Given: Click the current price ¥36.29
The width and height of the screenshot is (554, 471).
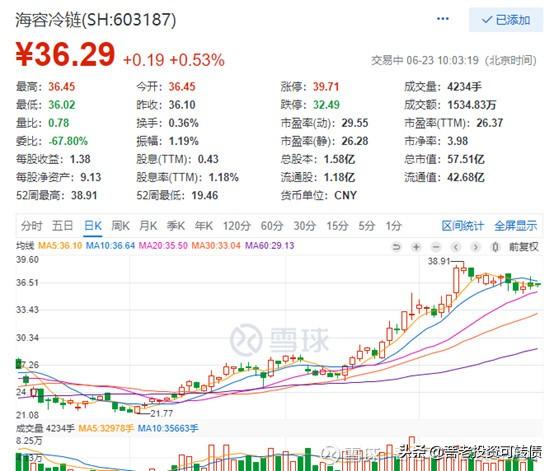Looking at the screenshot, I should pyautogui.click(x=65, y=54).
